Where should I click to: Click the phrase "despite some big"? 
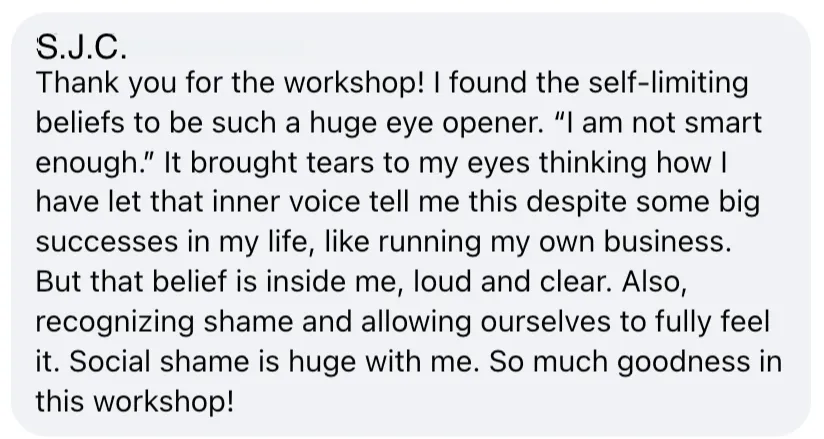(x=655, y=202)
